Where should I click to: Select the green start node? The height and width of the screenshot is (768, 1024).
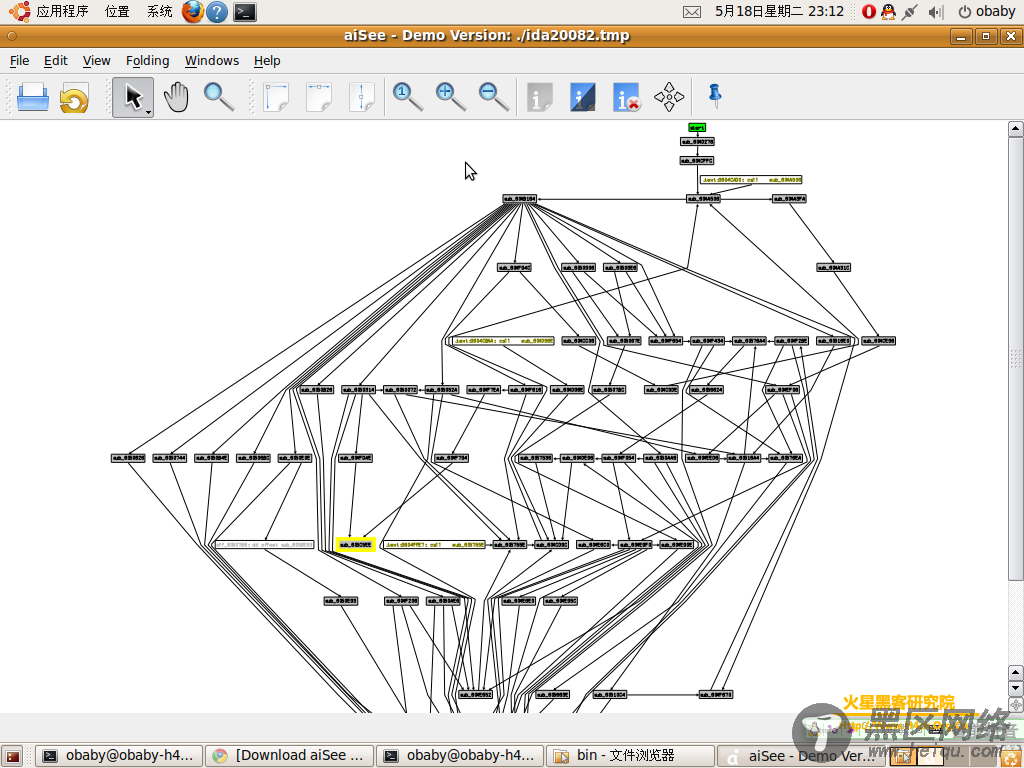point(697,127)
